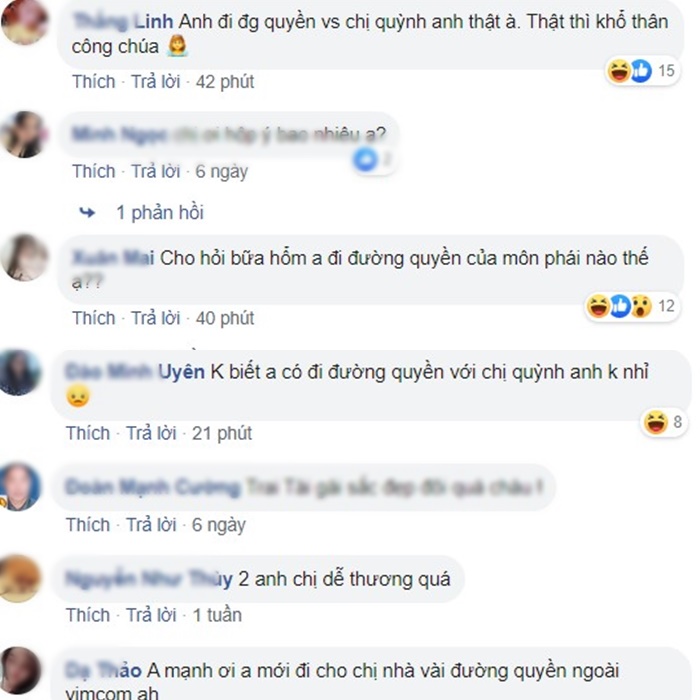The width and height of the screenshot is (700, 700).
Task: Click Thích under the '2 anh chị dễ thương' comment
Action: point(88,615)
